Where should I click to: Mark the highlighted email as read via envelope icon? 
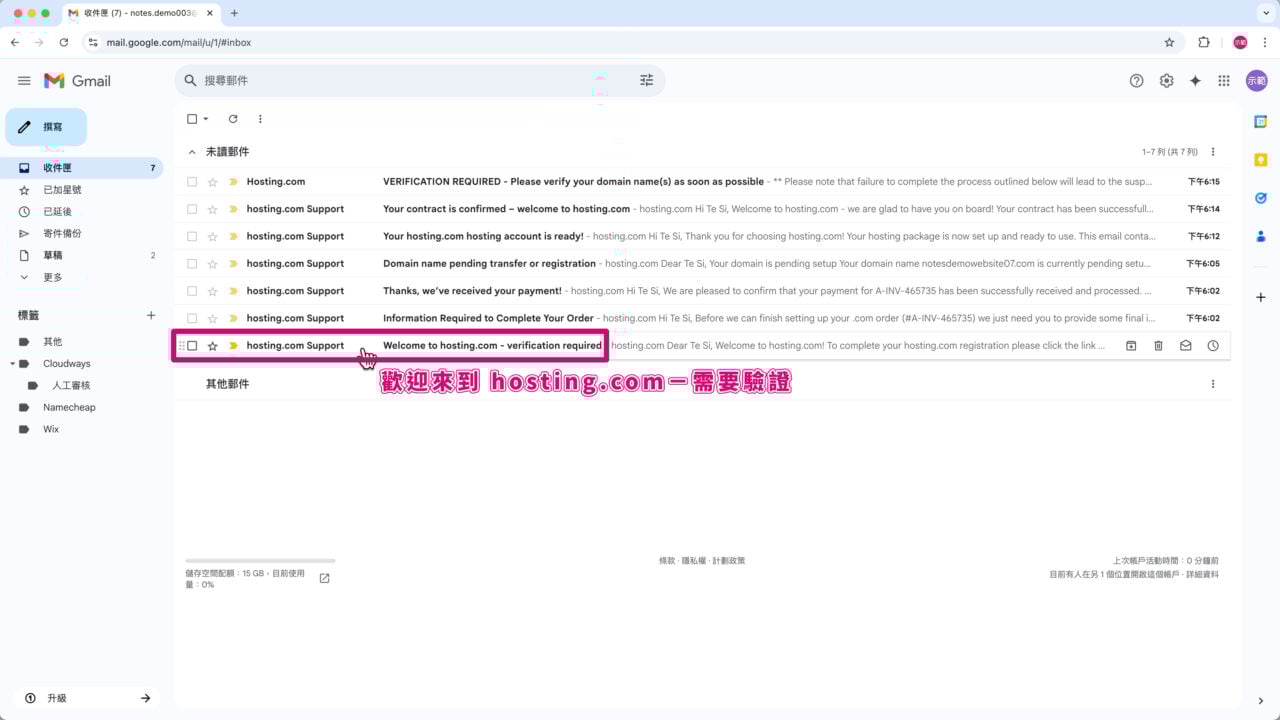1185,345
